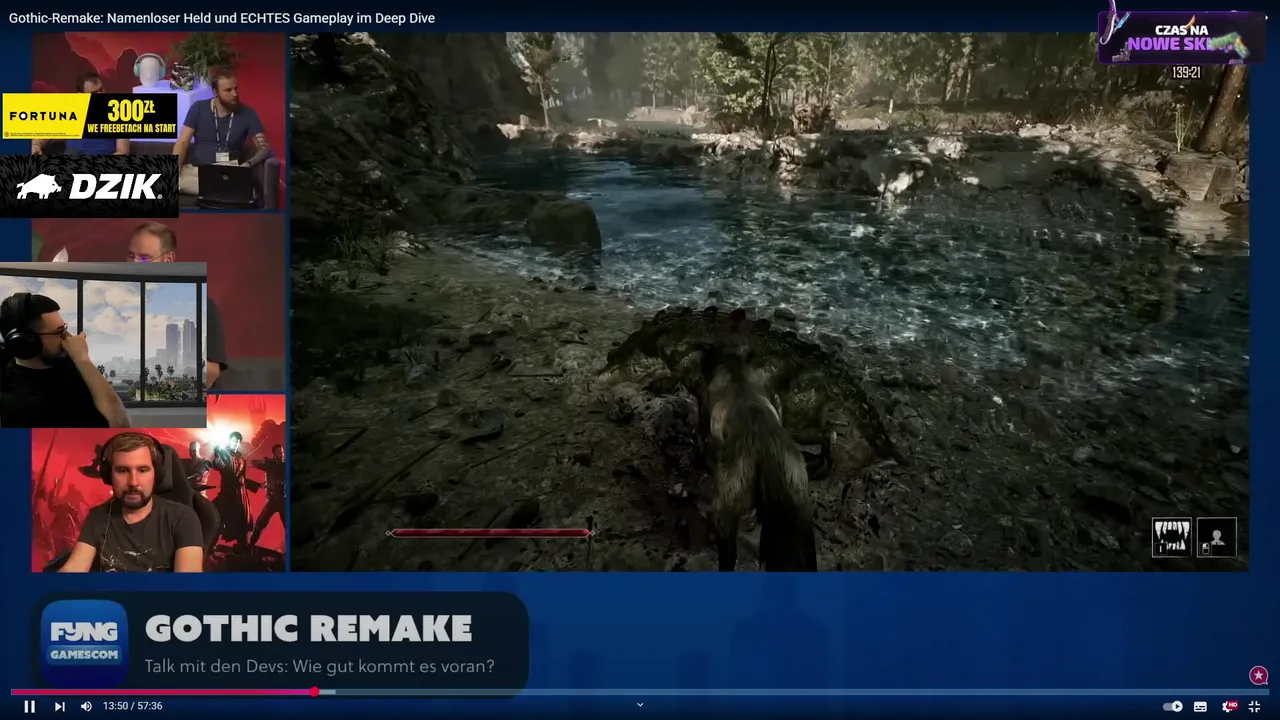Screen dimensions: 1280x720
Task: Click the red in-game health bar
Action: (490, 533)
